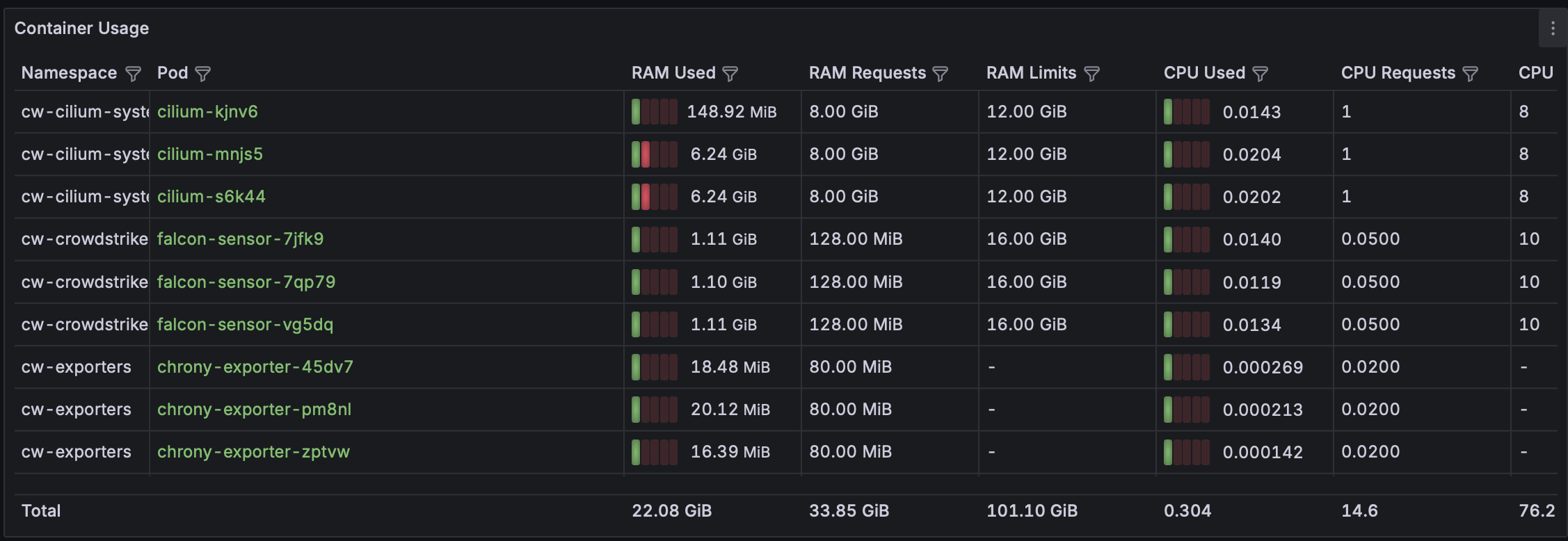
Task: Click the RAM Limits filter icon
Action: (1092, 74)
